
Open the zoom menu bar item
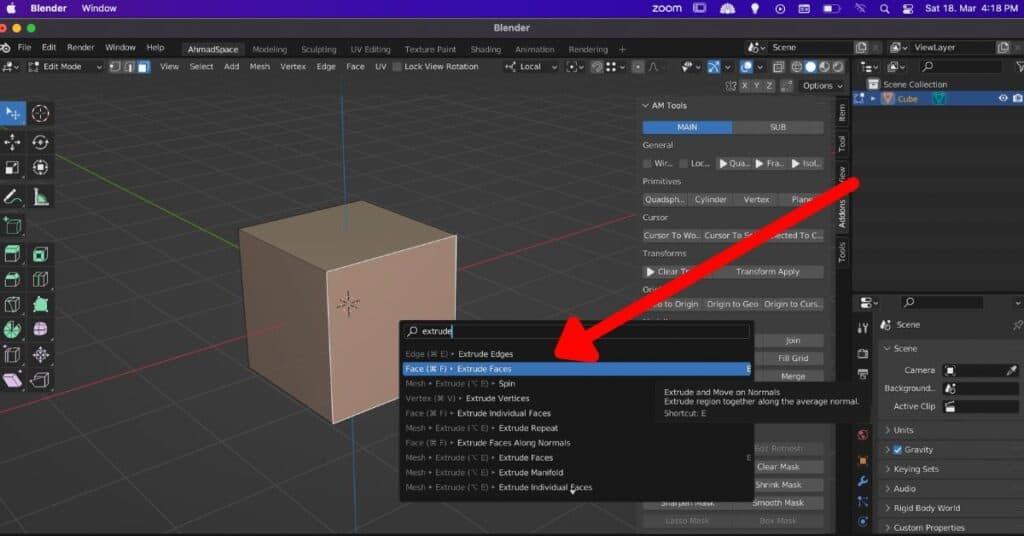667,8
